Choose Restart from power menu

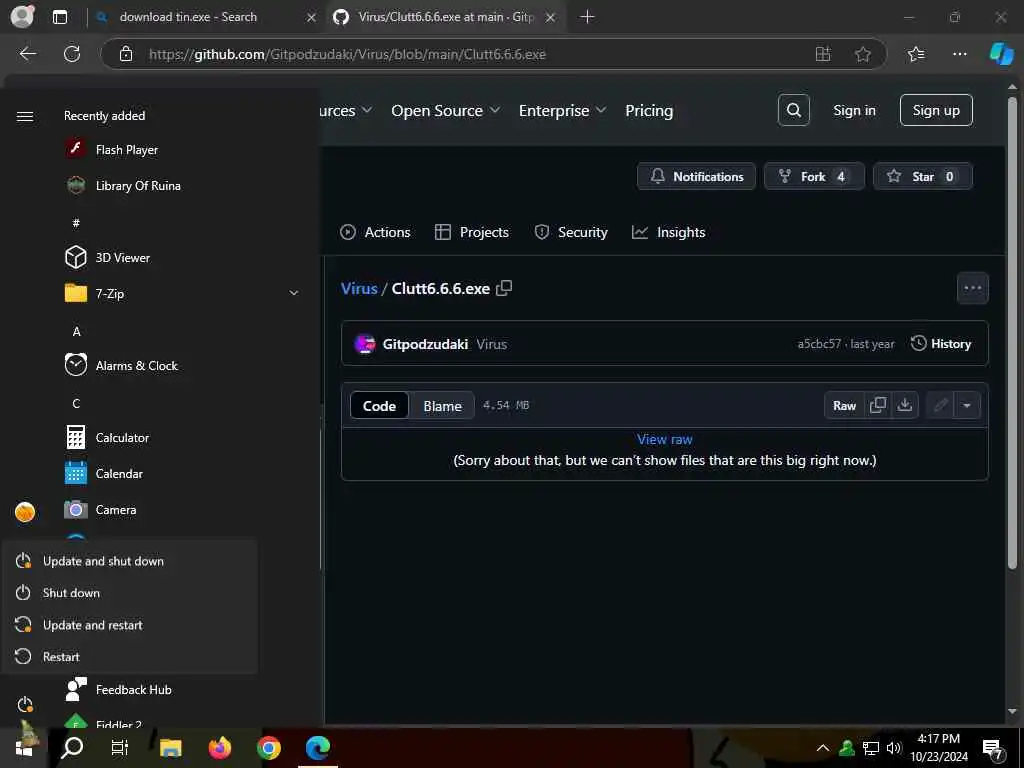coord(129,657)
